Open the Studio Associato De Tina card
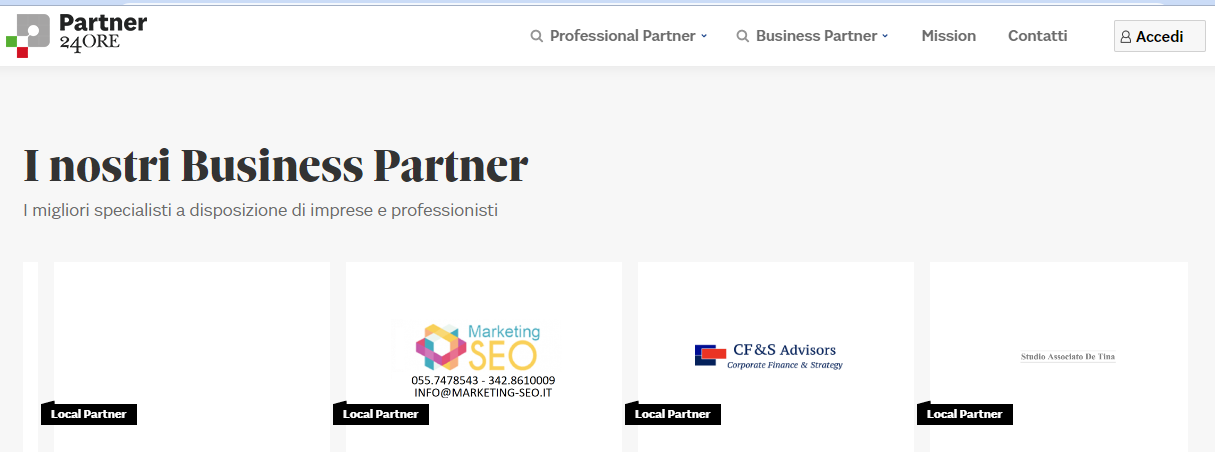 pos(1059,357)
